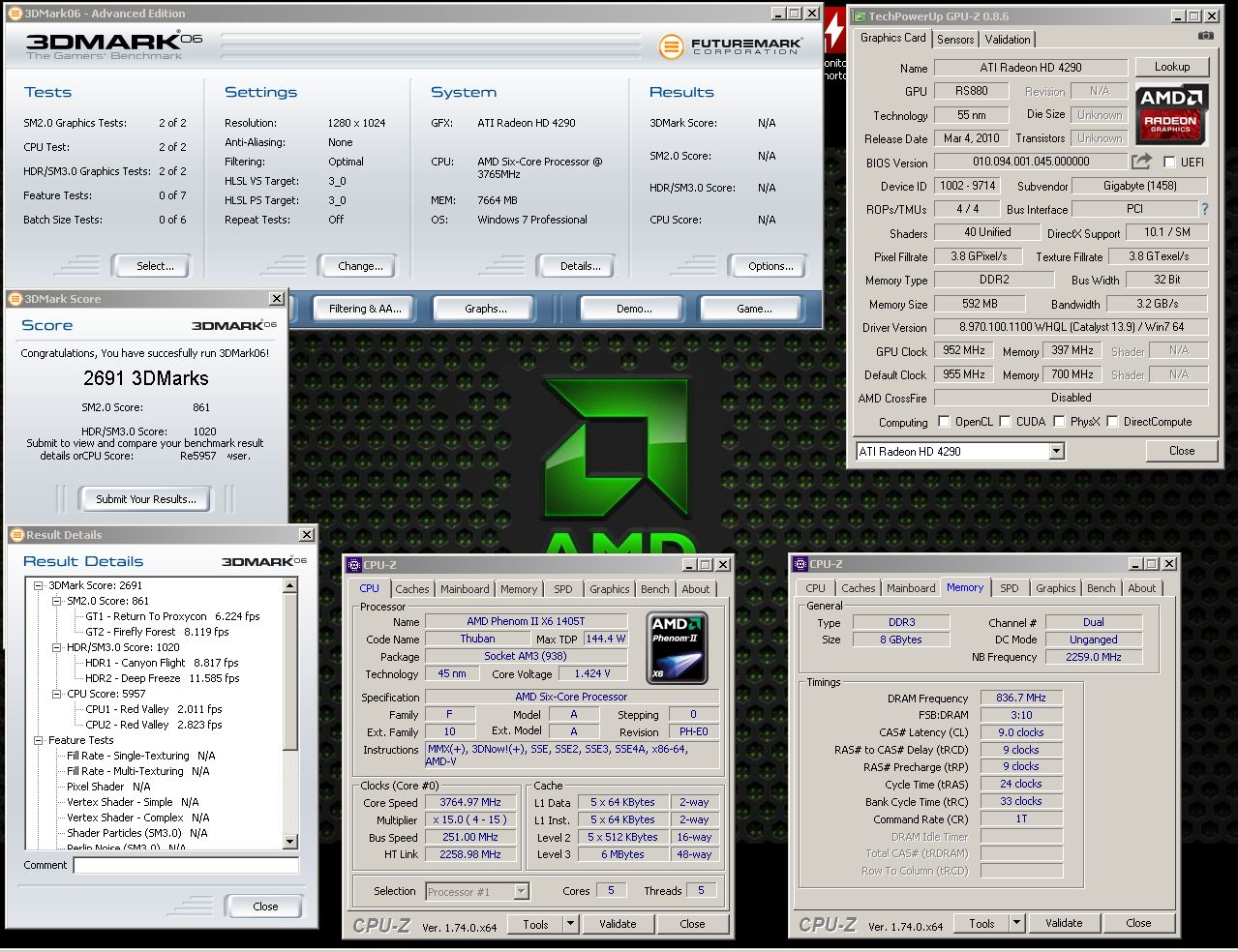This screenshot has height=952, width=1238.
Task: Open the ATI Radeon HD 4290 GPU dropdown
Action: [x=1056, y=451]
